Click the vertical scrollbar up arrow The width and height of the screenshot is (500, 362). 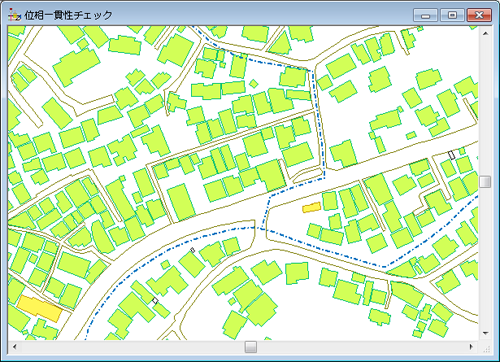click(x=485, y=33)
